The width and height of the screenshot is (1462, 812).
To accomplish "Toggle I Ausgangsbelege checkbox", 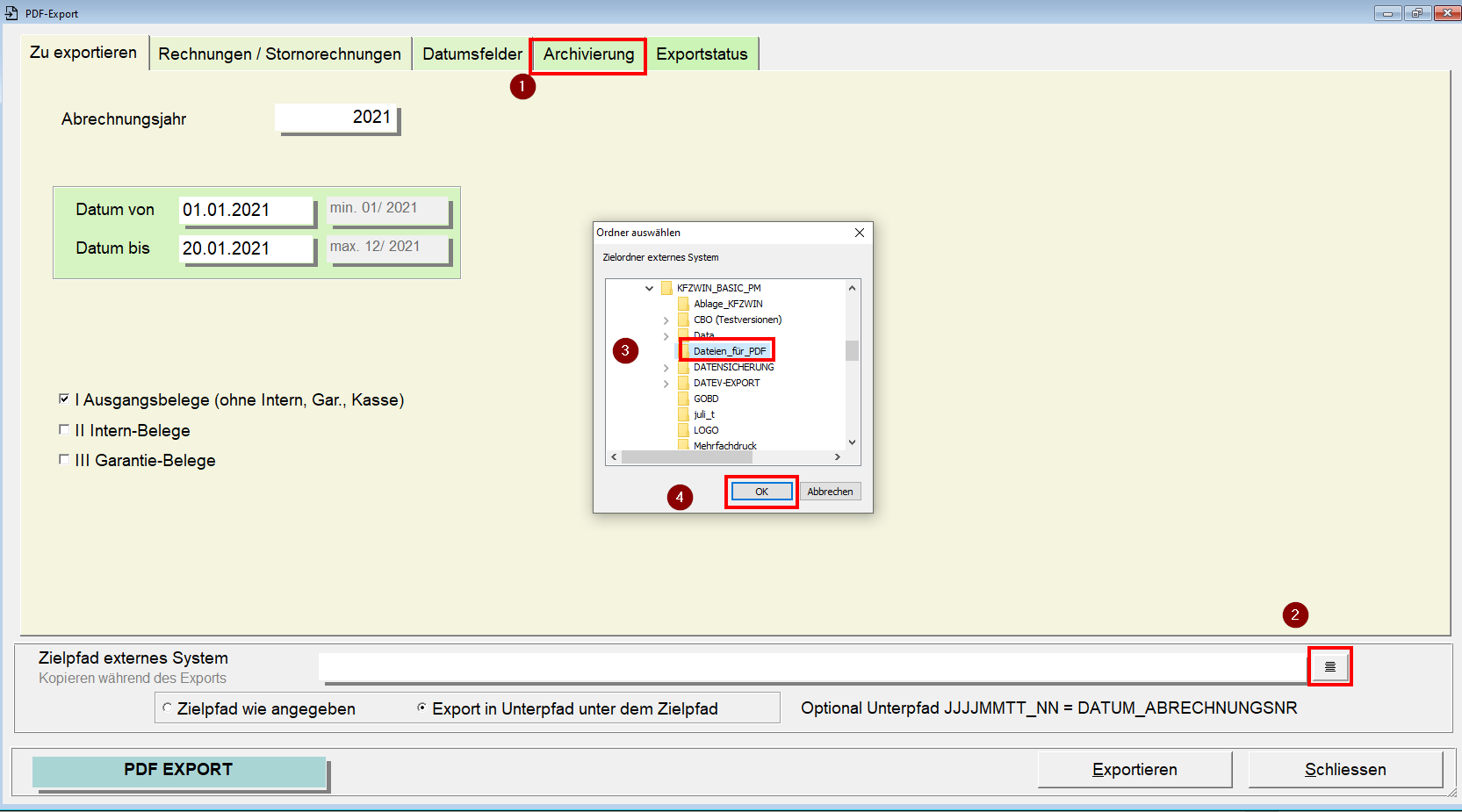I will coord(64,399).
